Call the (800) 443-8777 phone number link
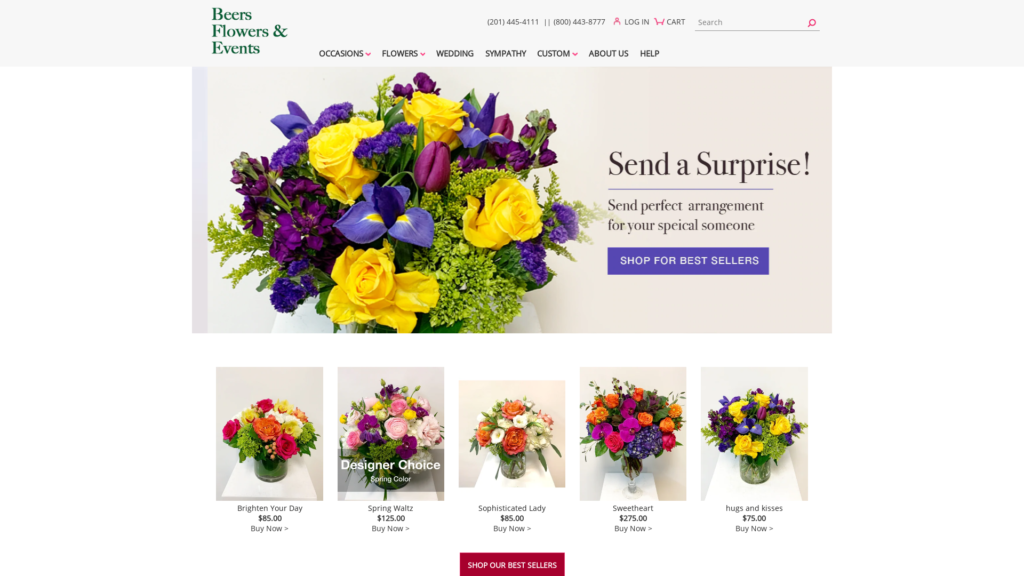 click(579, 22)
